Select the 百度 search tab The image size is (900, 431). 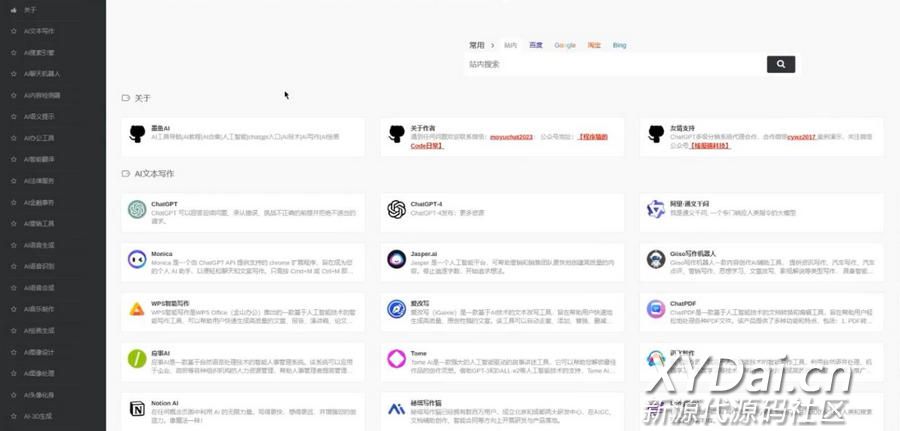[x=536, y=45]
